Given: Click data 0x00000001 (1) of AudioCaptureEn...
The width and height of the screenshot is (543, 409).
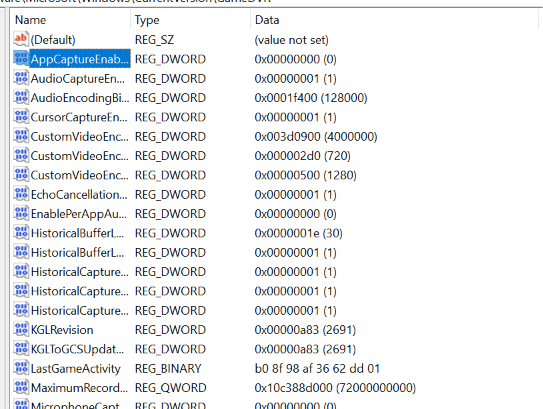Looking at the screenshot, I should coord(295,79).
